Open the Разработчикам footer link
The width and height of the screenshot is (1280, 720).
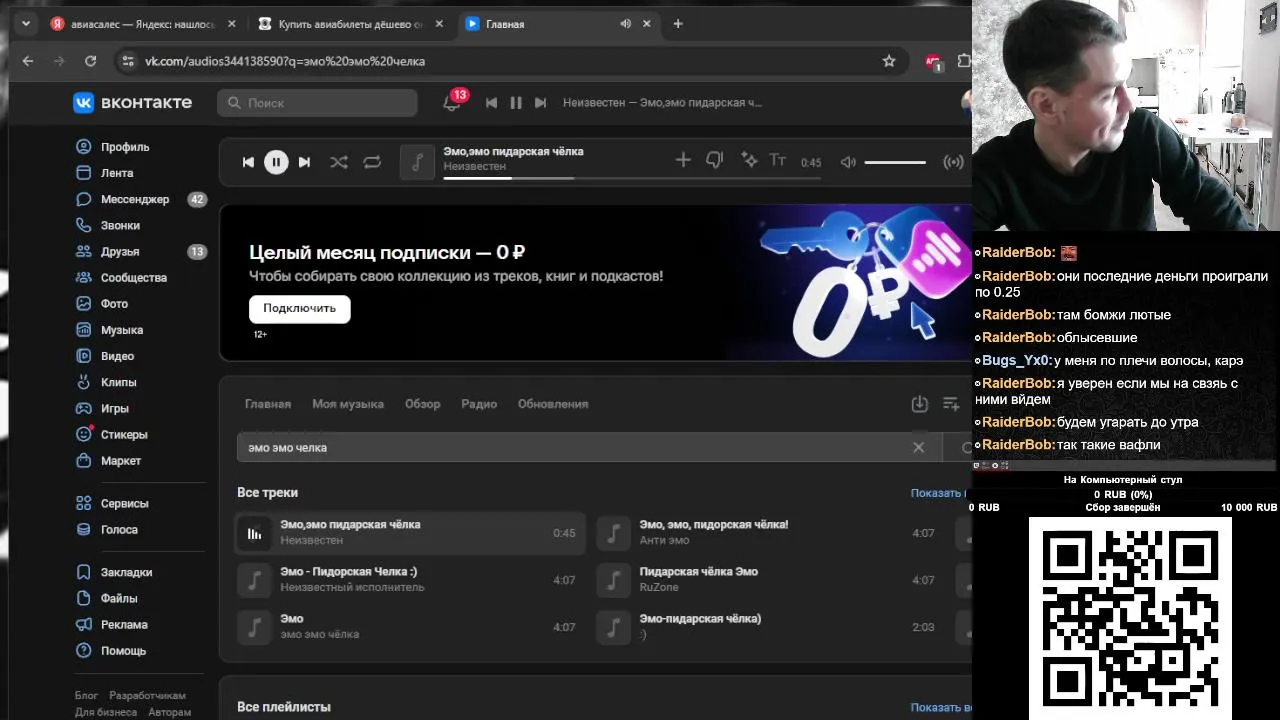(148, 696)
